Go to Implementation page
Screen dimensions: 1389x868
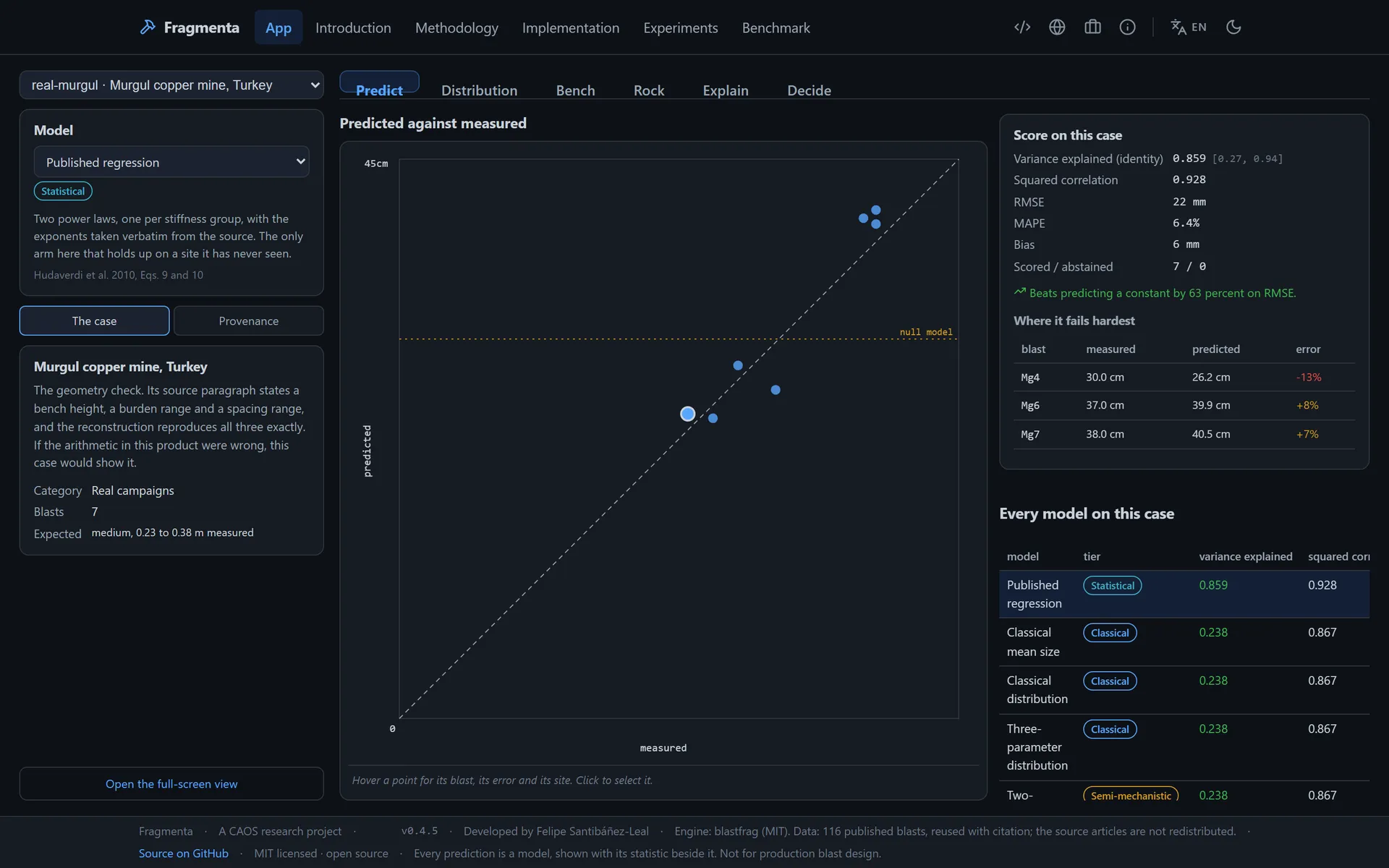571,27
